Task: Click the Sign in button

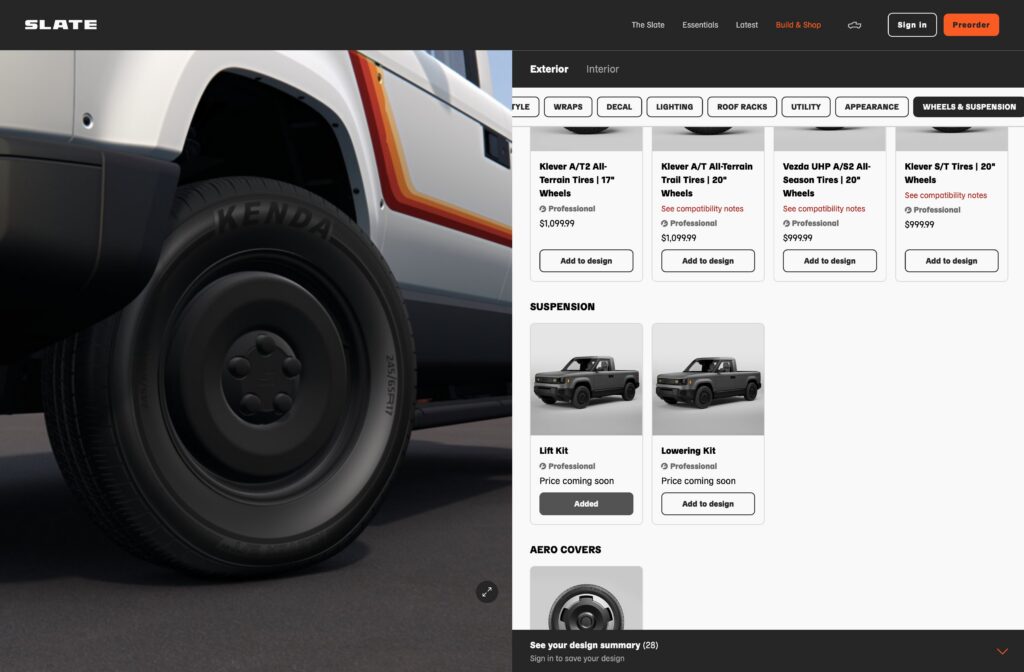Action: (912, 25)
